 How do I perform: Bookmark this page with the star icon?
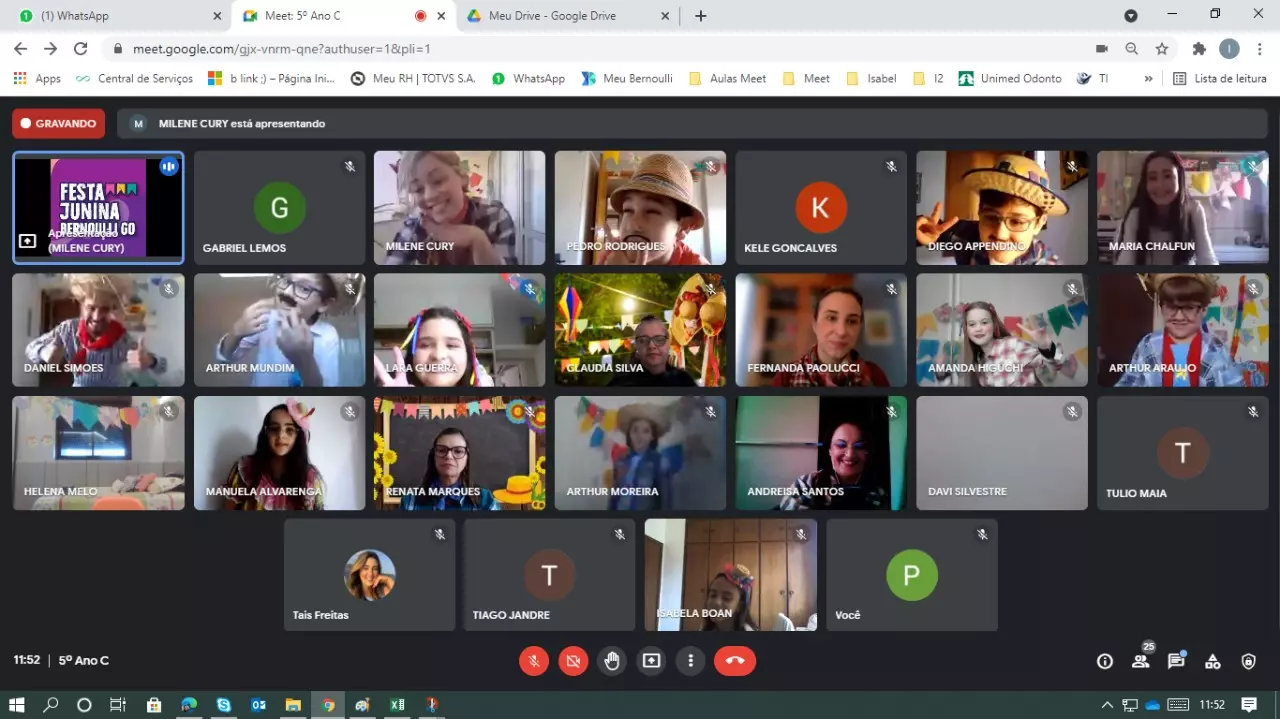coord(1162,49)
